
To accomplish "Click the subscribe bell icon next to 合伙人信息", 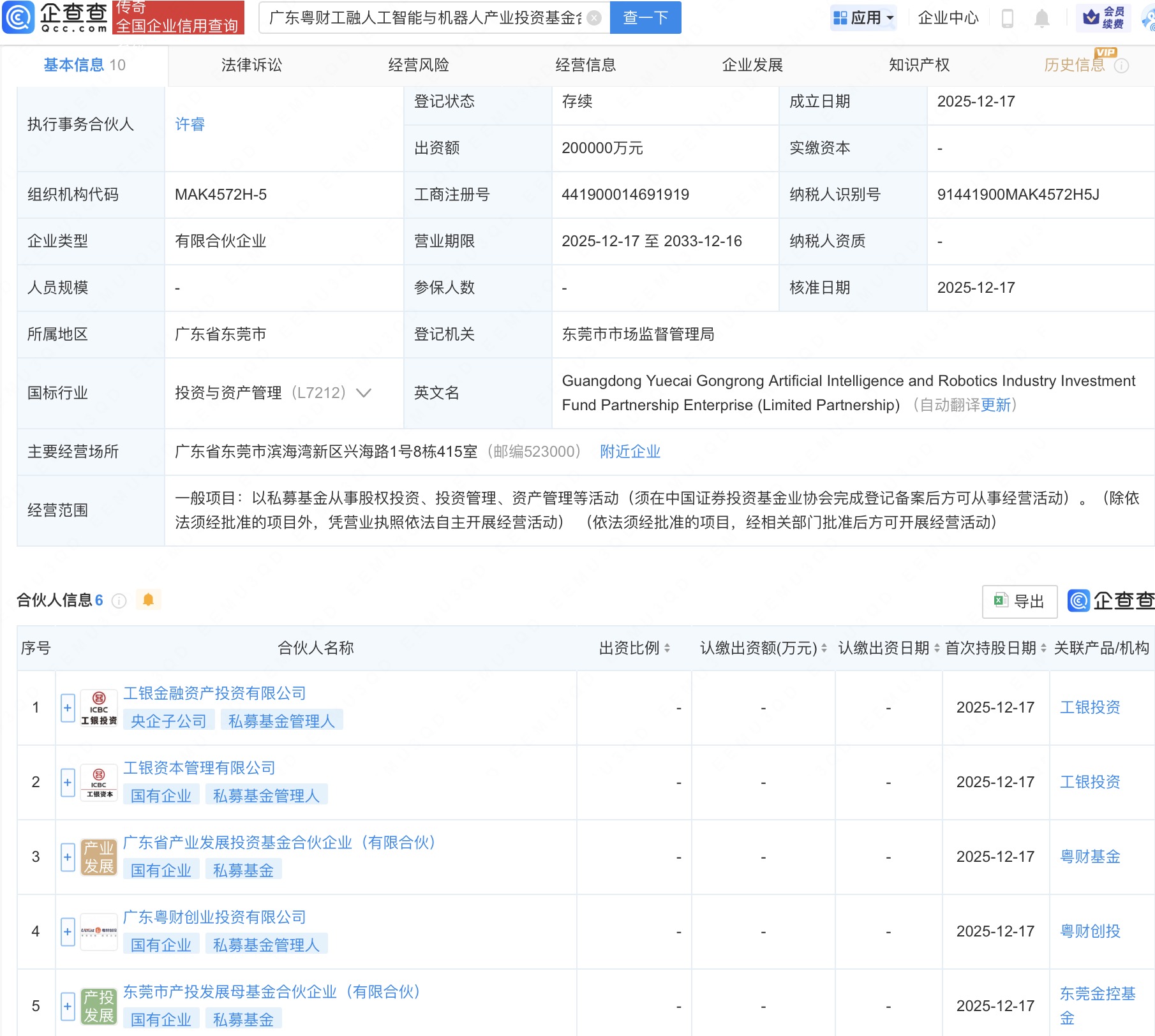I will [149, 600].
